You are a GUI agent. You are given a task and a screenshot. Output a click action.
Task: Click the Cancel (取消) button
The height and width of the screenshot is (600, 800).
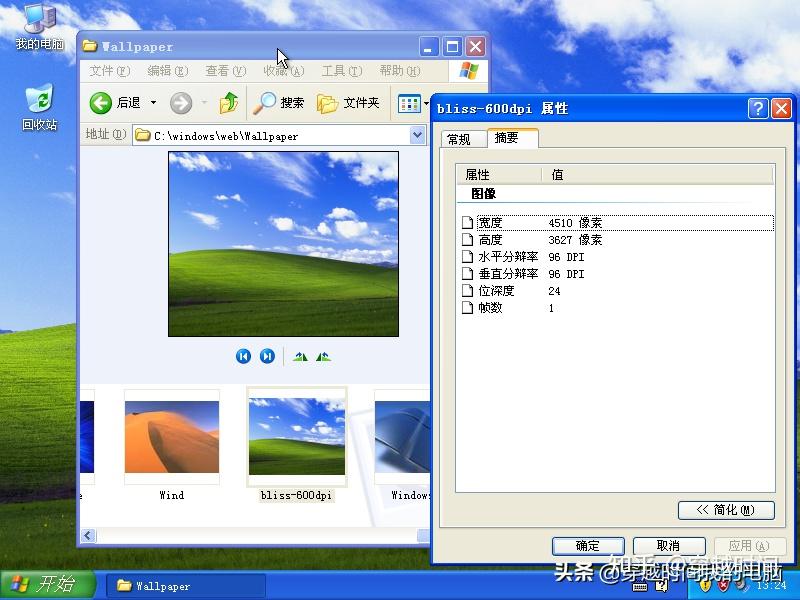[x=669, y=546]
